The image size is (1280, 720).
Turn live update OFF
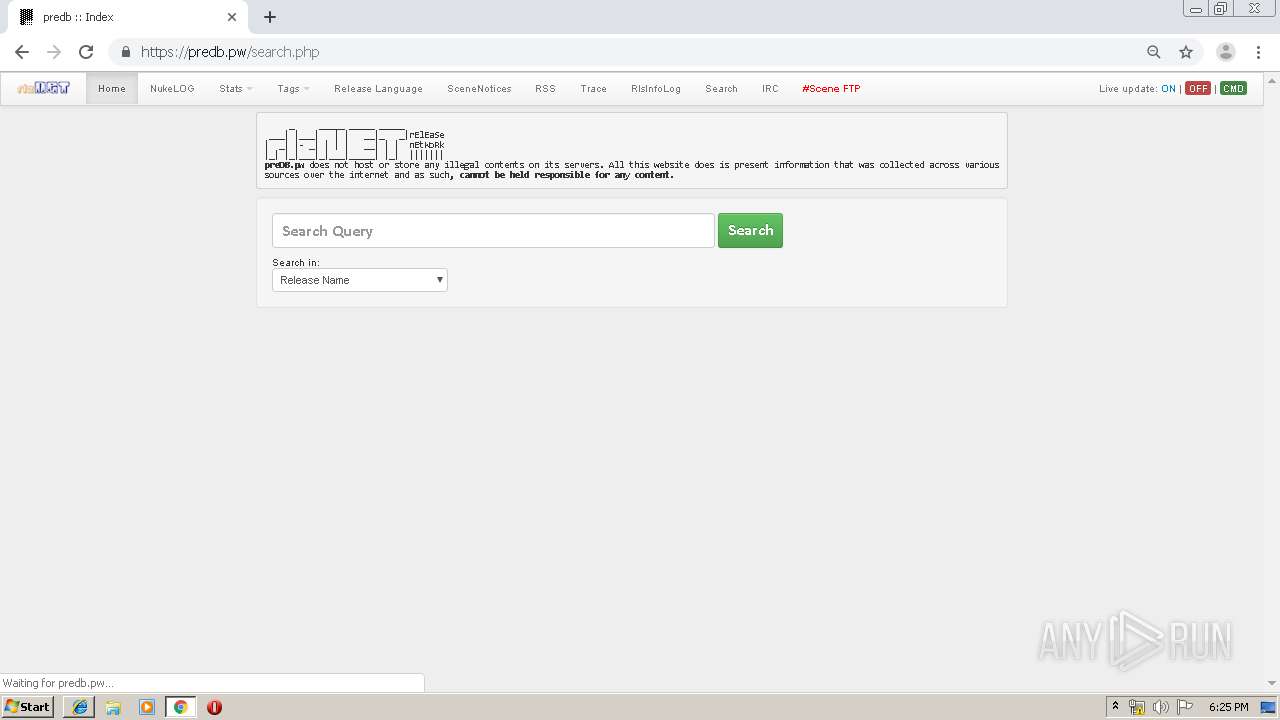point(1198,89)
